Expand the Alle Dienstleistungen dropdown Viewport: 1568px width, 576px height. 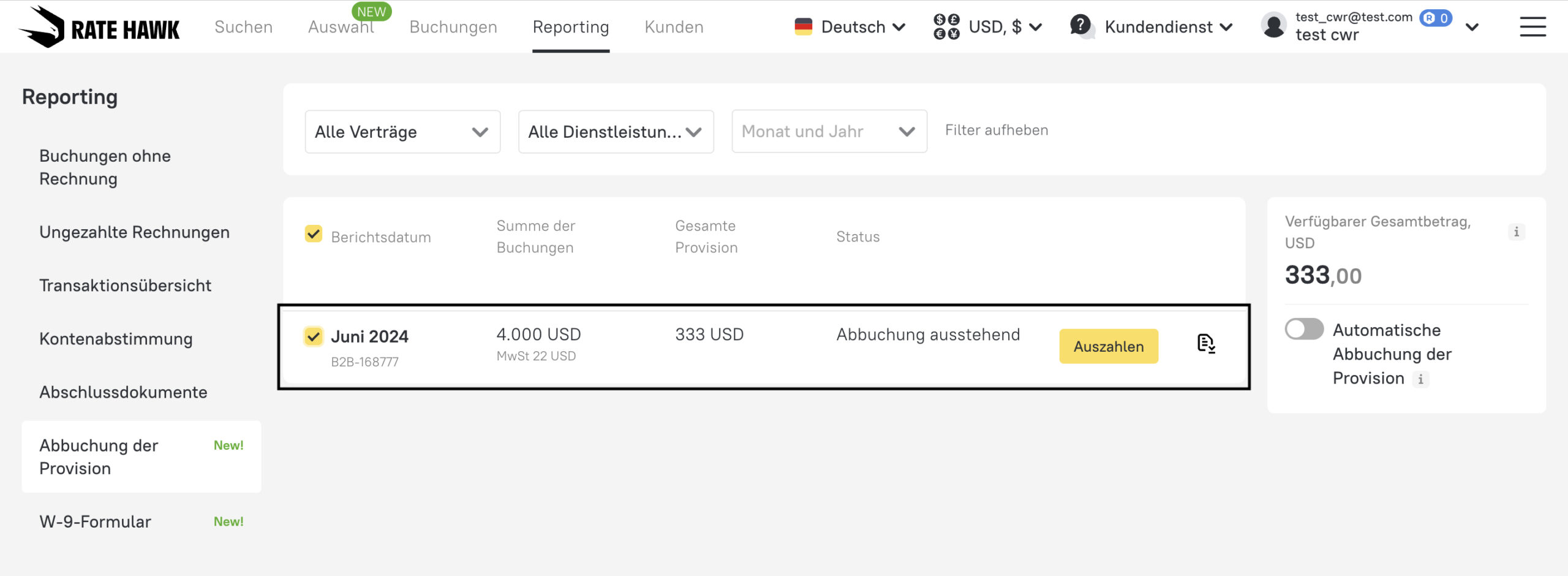pyautogui.click(x=616, y=132)
